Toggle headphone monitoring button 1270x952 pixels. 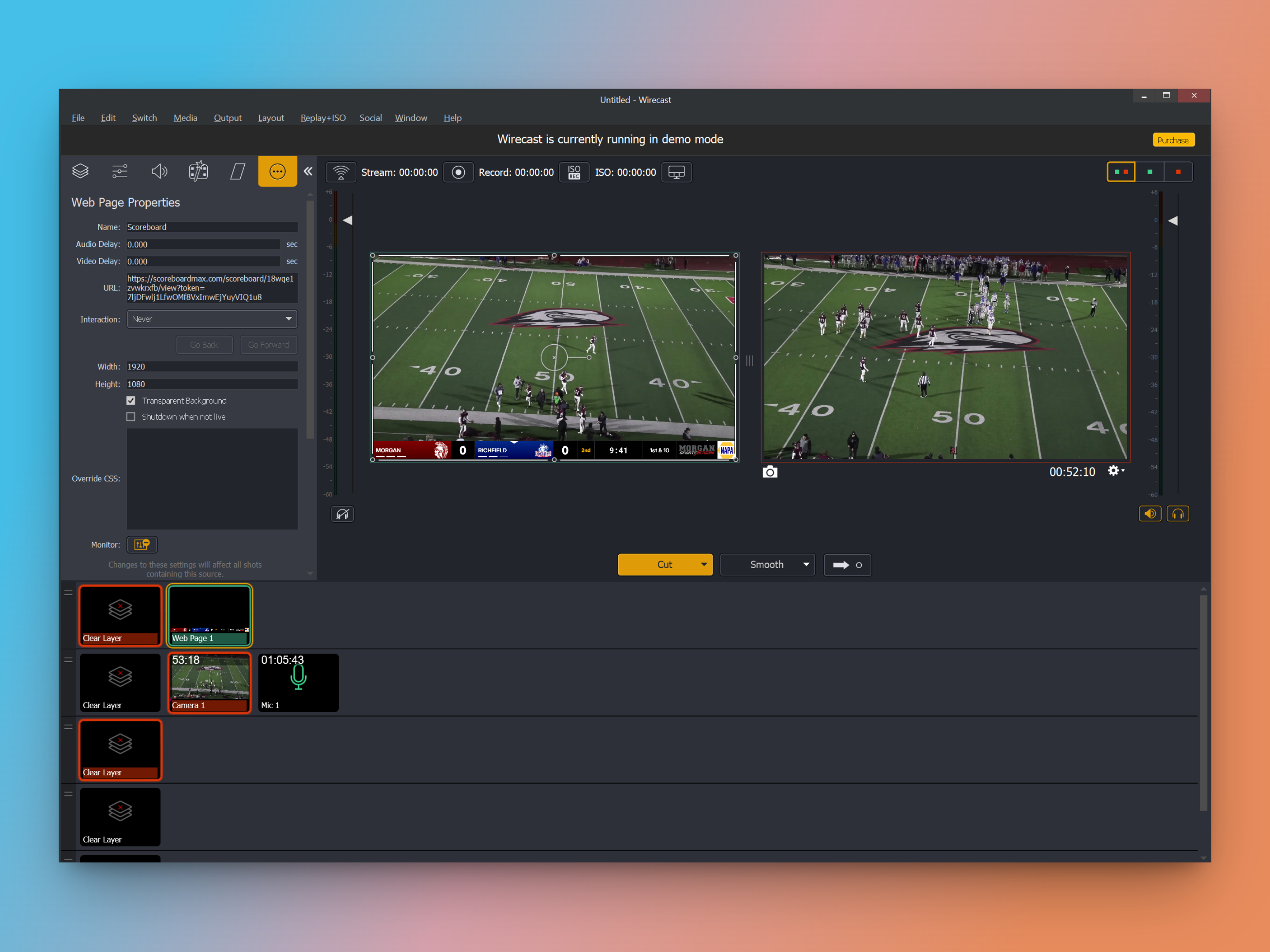click(x=1178, y=513)
